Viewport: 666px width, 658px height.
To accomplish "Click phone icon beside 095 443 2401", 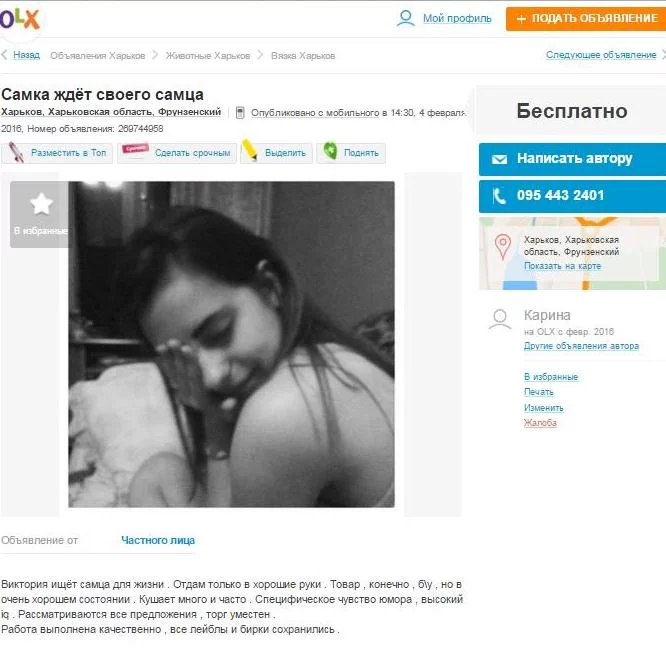I will point(499,196).
